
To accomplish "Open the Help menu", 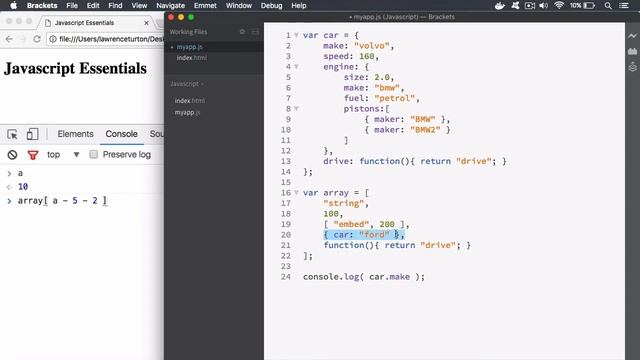I will (x=299, y=5).
